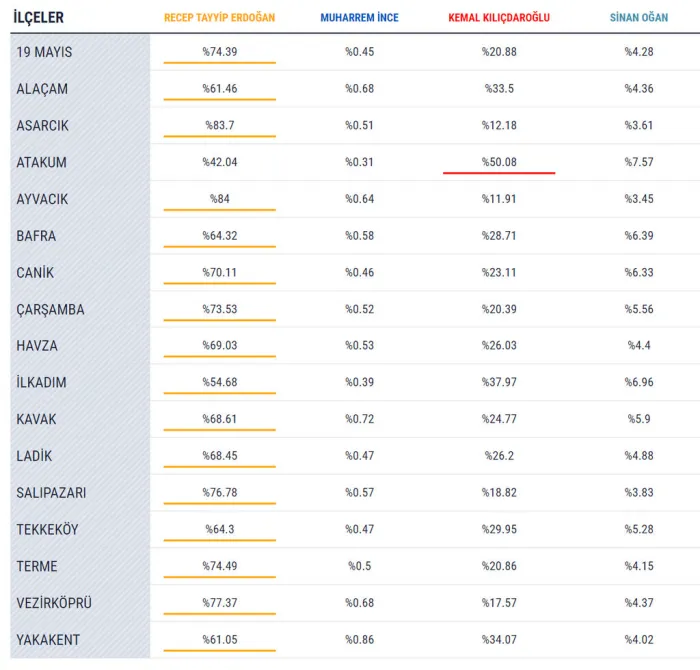The width and height of the screenshot is (700, 670).
Task: Click Kılıçdaroğlu's %50.08 value for Atakum
Action: [x=499, y=162]
